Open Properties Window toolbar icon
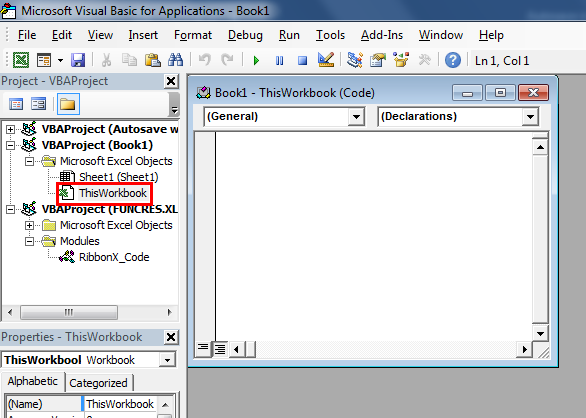The image size is (586, 418). 377,60
